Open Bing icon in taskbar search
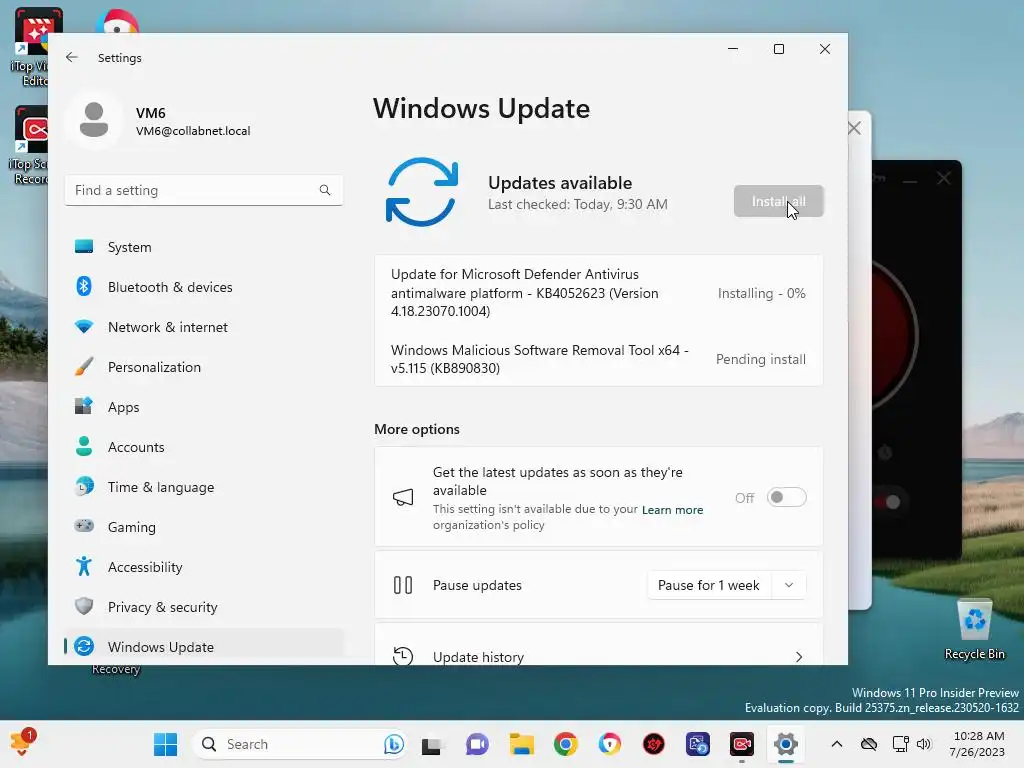The image size is (1024, 768). coord(393,744)
